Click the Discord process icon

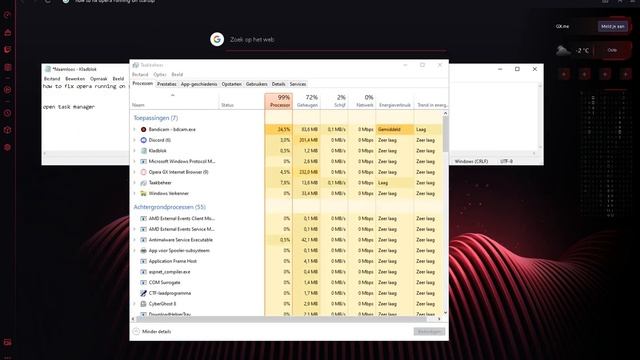pos(143,140)
